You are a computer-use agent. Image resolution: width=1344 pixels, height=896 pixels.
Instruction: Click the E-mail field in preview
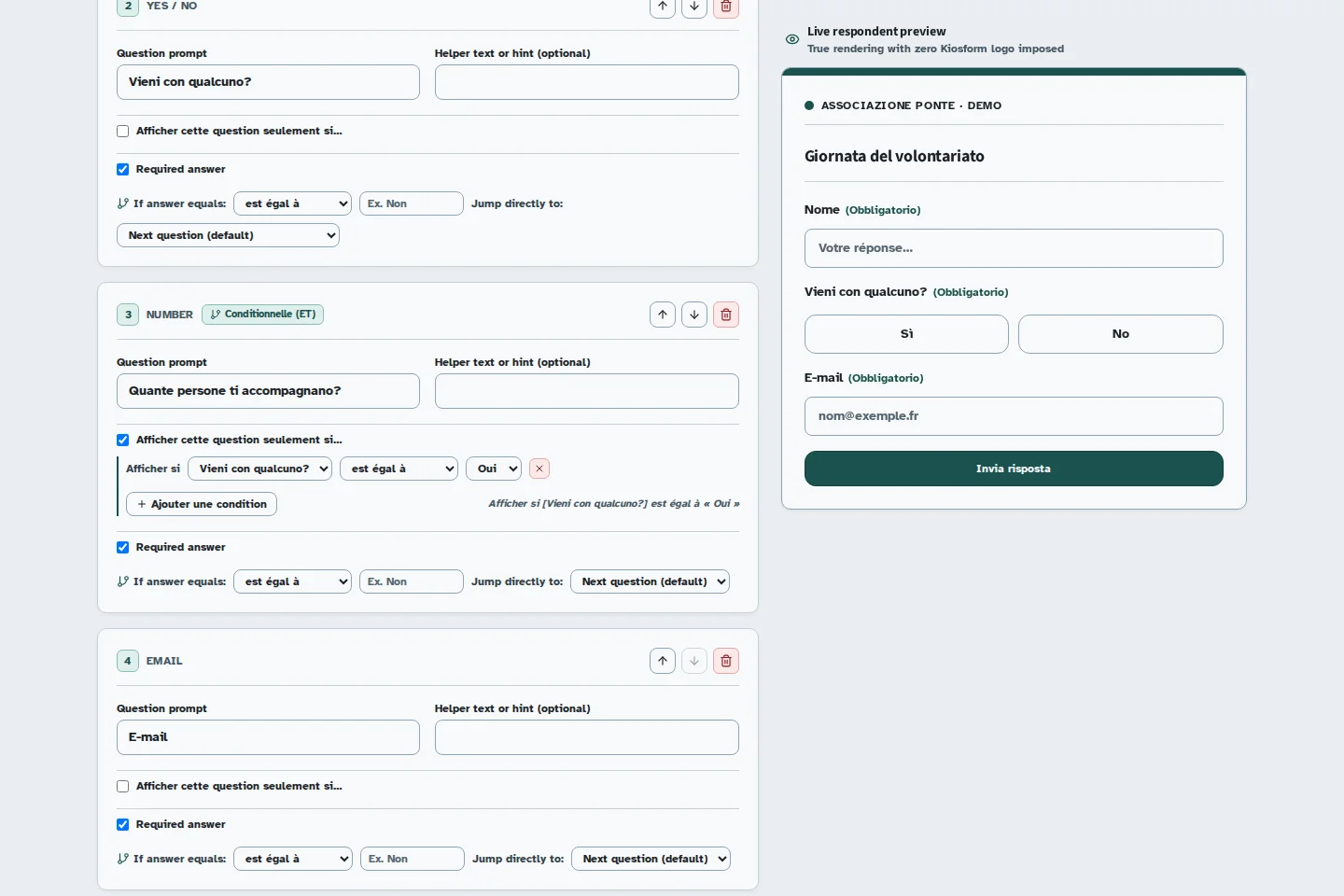click(x=1014, y=416)
